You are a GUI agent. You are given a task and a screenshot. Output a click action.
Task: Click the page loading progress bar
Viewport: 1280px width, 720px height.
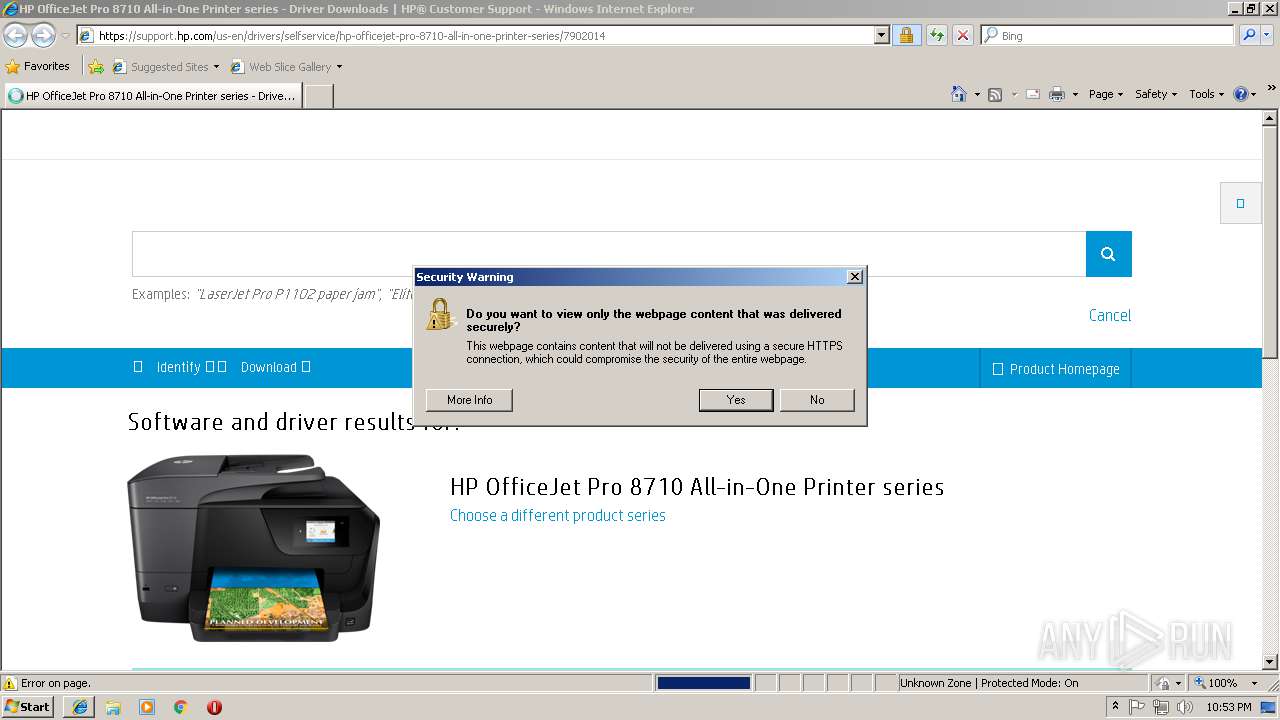(703, 683)
